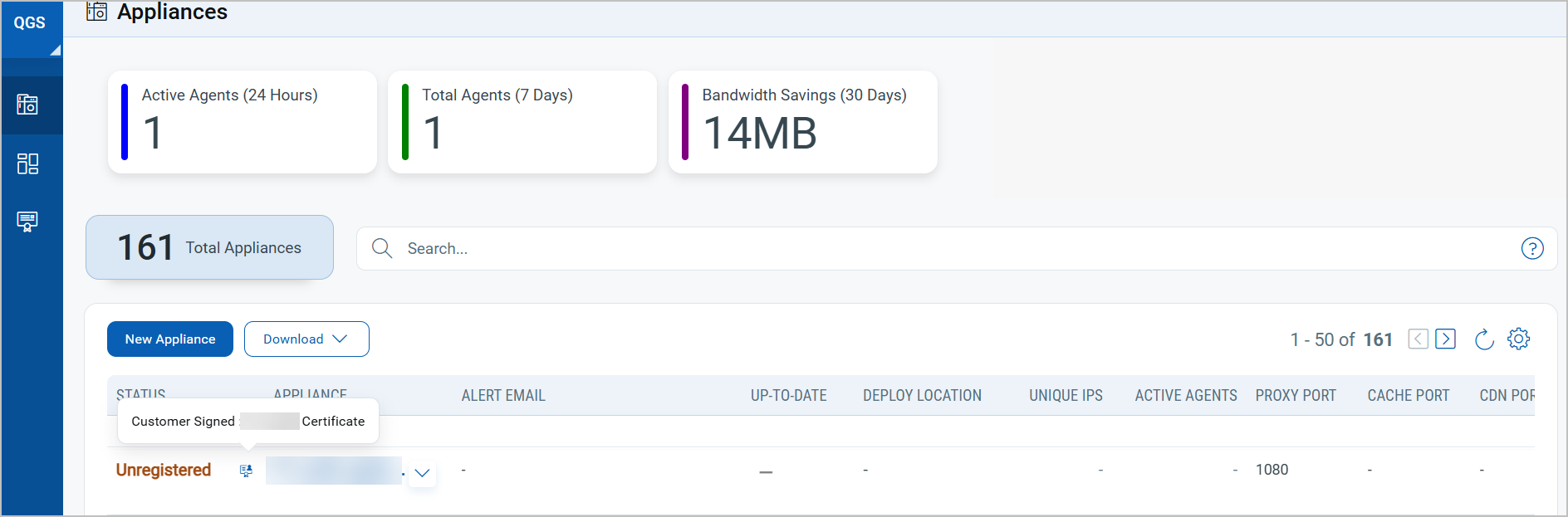The image size is (1568, 517).
Task: Expand the appliance row chevron
Action: click(x=422, y=473)
